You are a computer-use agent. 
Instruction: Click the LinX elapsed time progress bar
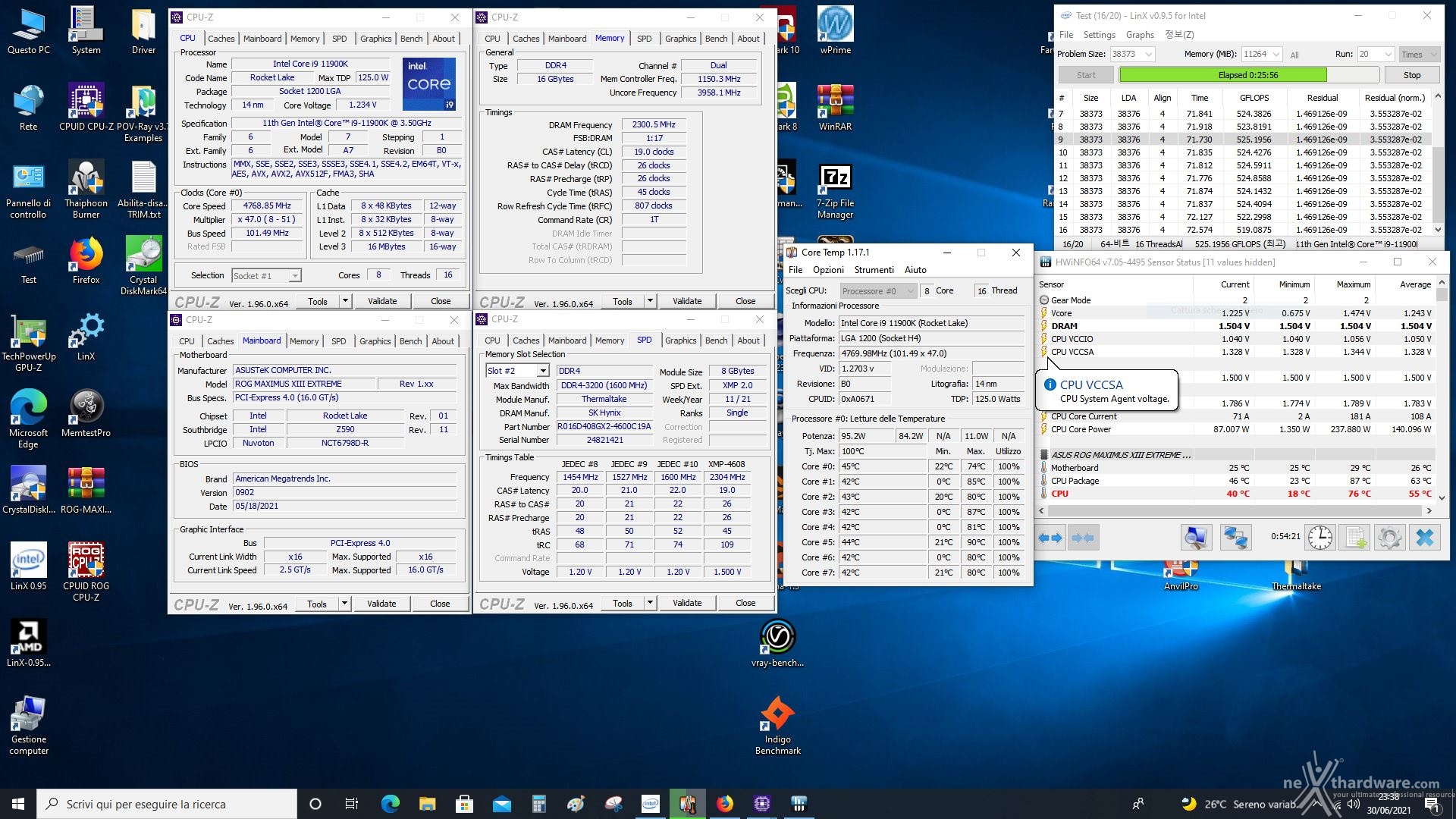[1248, 75]
